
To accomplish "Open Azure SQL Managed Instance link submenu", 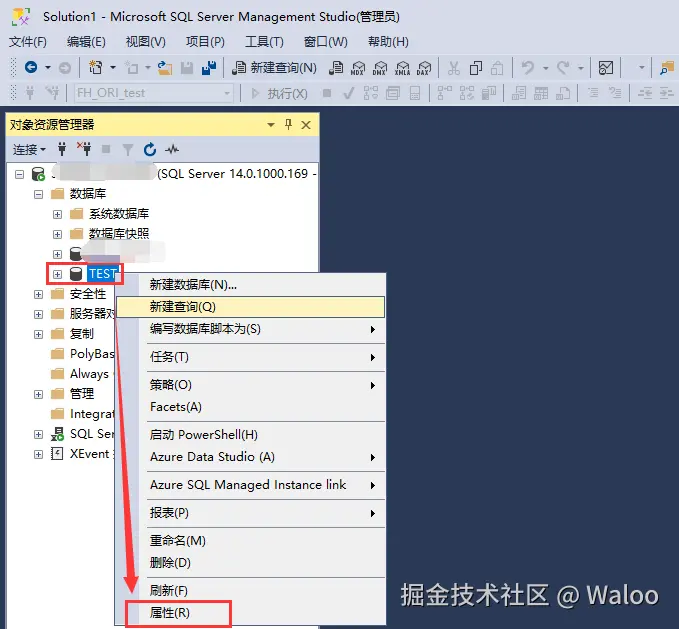I will pyautogui.click(x=251, y=485).
